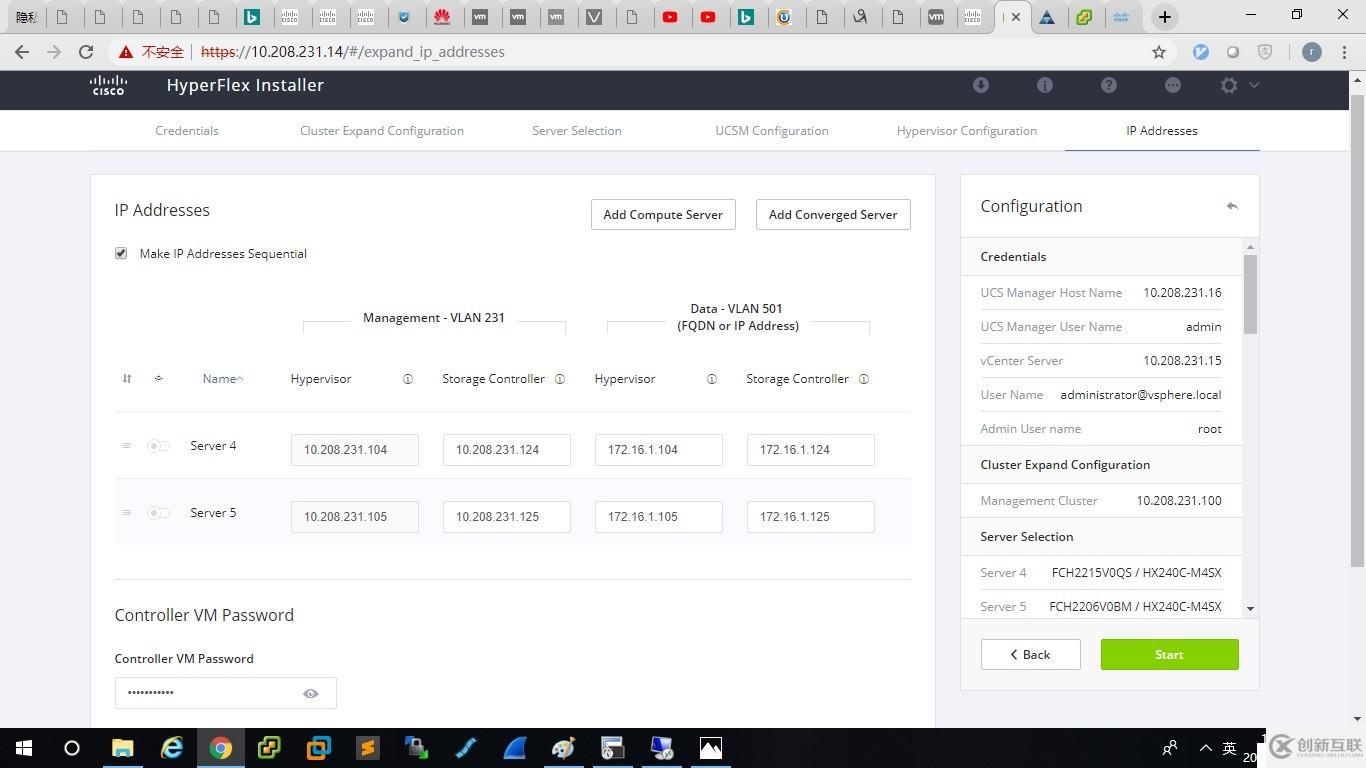Show info for Management Hypervisor column

[x=408, y=379]
